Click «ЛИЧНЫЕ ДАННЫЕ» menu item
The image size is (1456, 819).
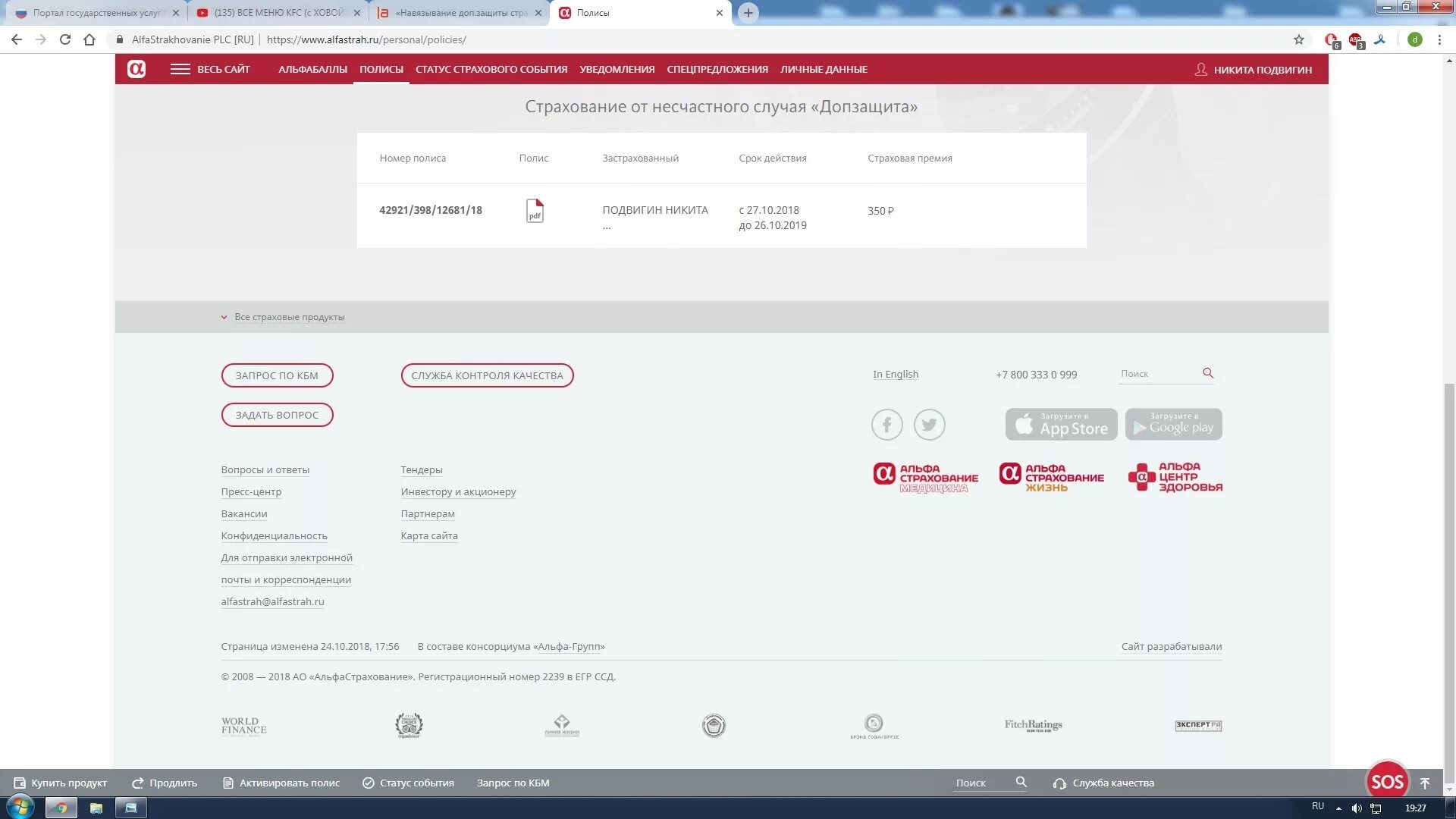(824, 69)
